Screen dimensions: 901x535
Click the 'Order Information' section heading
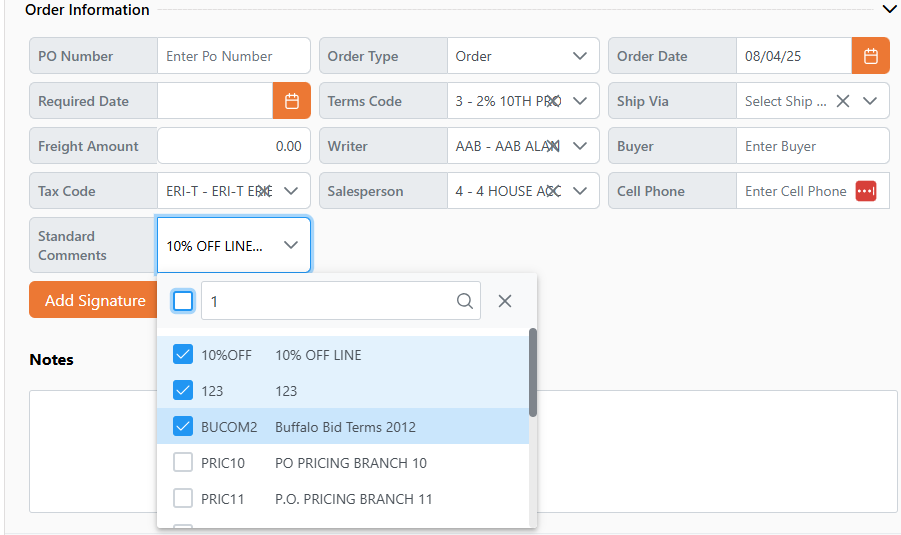pyautogui.click(x=87, y=10)
